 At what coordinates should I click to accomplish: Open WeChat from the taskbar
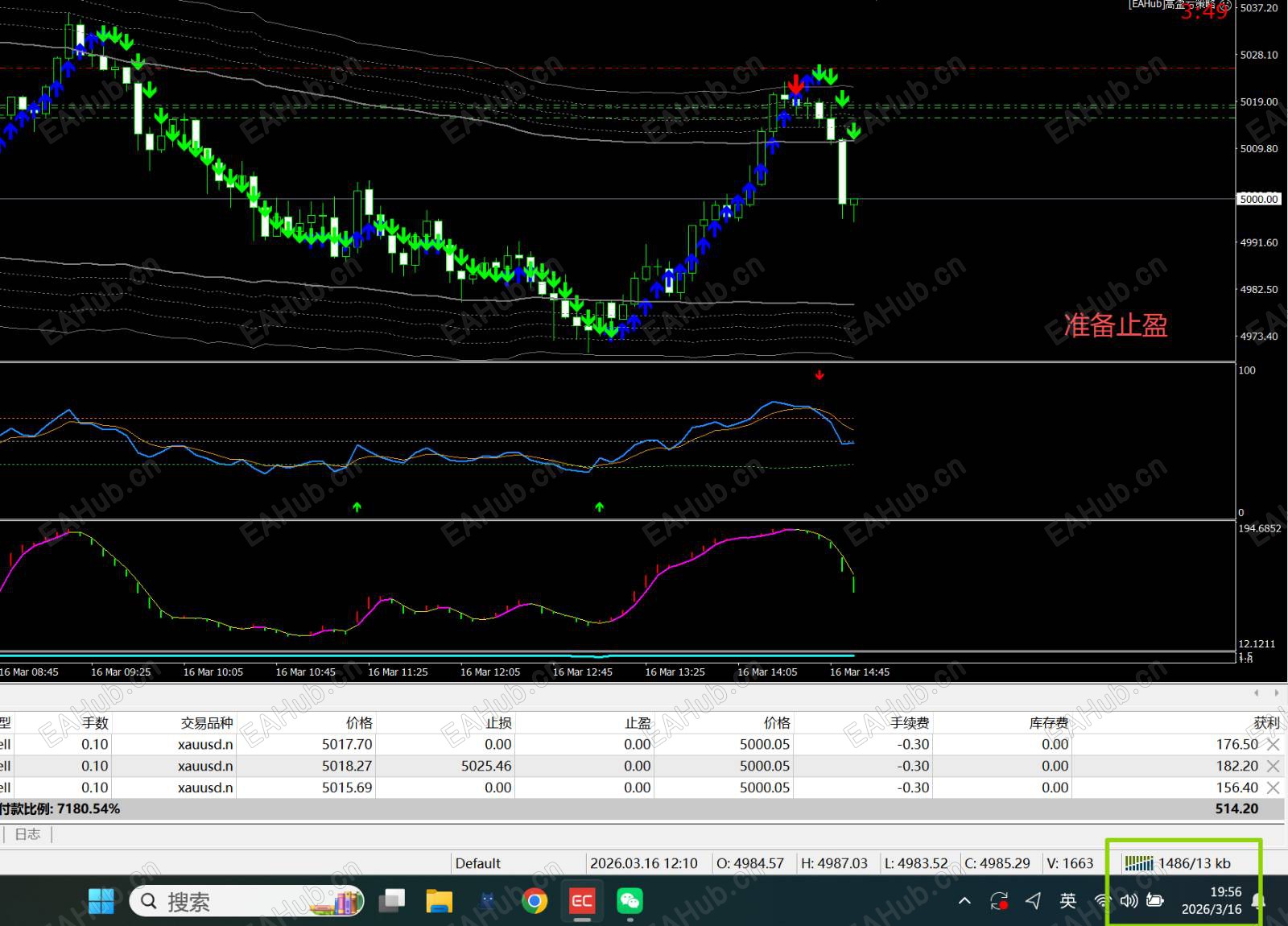tap(630, 901)
